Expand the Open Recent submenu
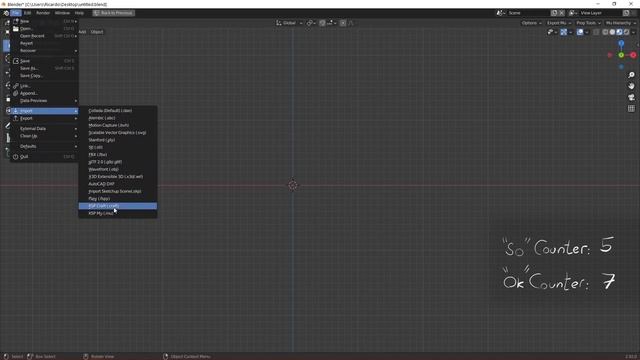Image resolution: width=640 pixels, height=360 pixels. [x=44, y=36]
